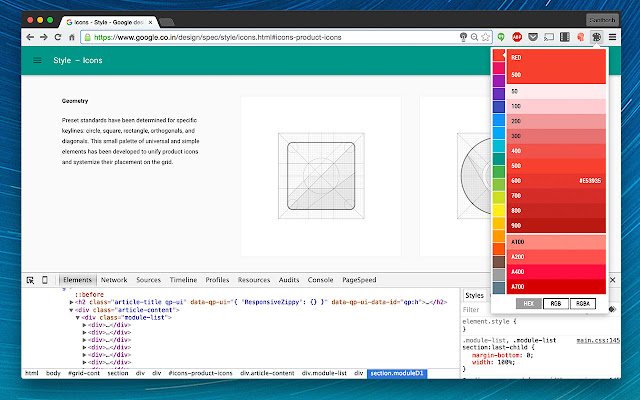Select HEX color format

pos(529,303)
